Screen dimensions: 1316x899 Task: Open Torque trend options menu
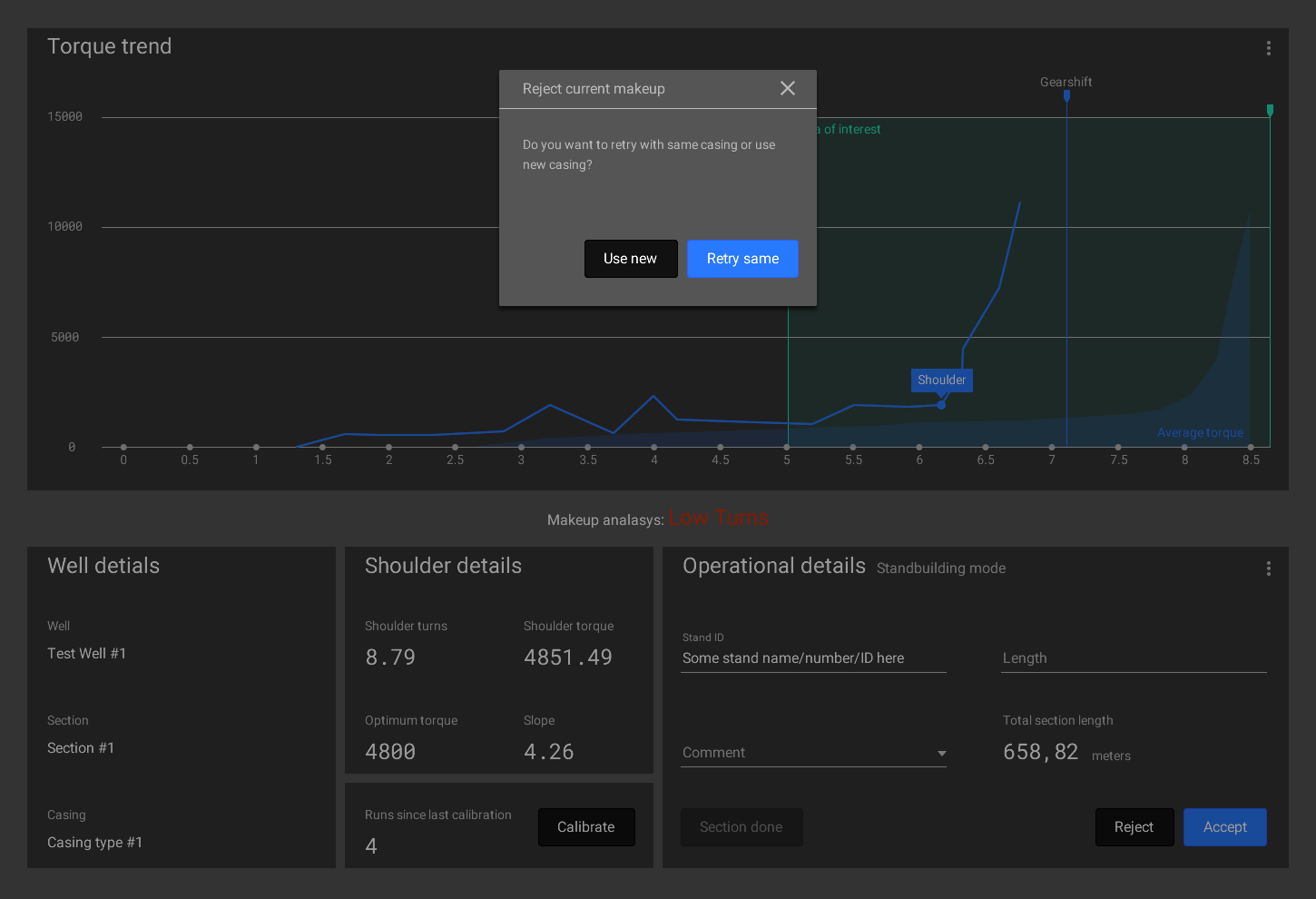pos(1269,48)
